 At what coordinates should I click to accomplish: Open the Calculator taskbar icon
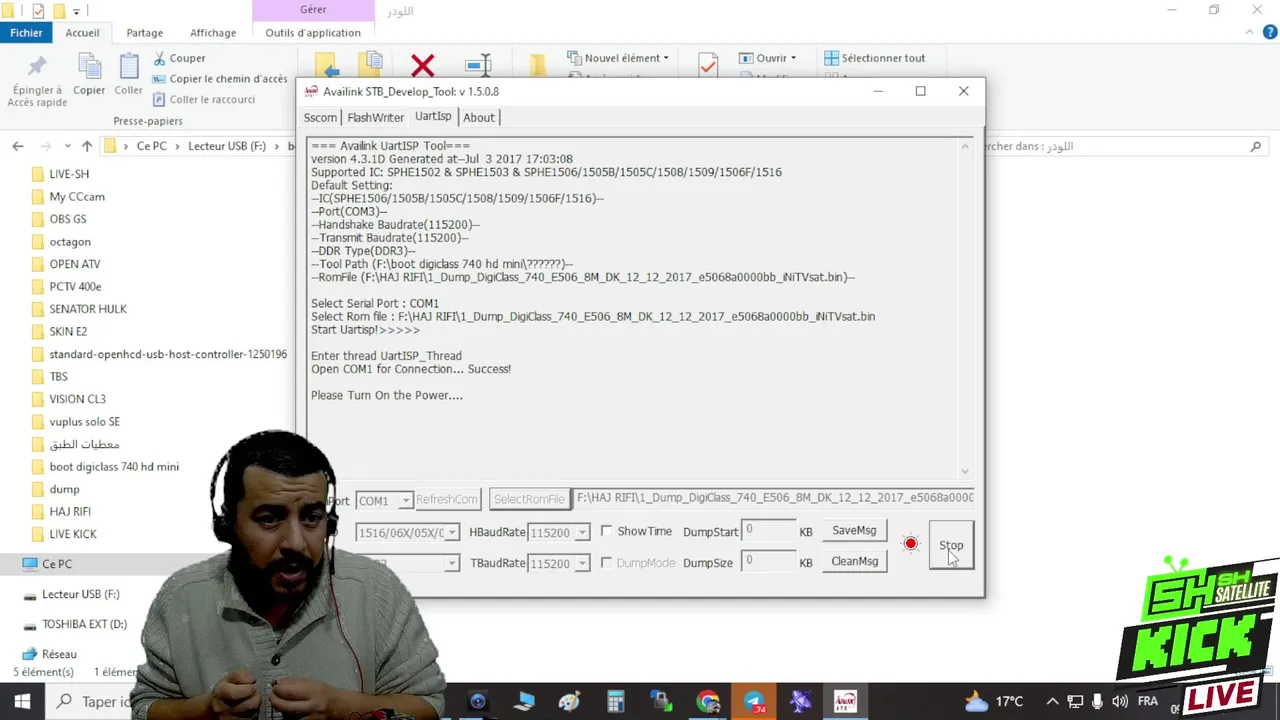click(x=616, y=702)
